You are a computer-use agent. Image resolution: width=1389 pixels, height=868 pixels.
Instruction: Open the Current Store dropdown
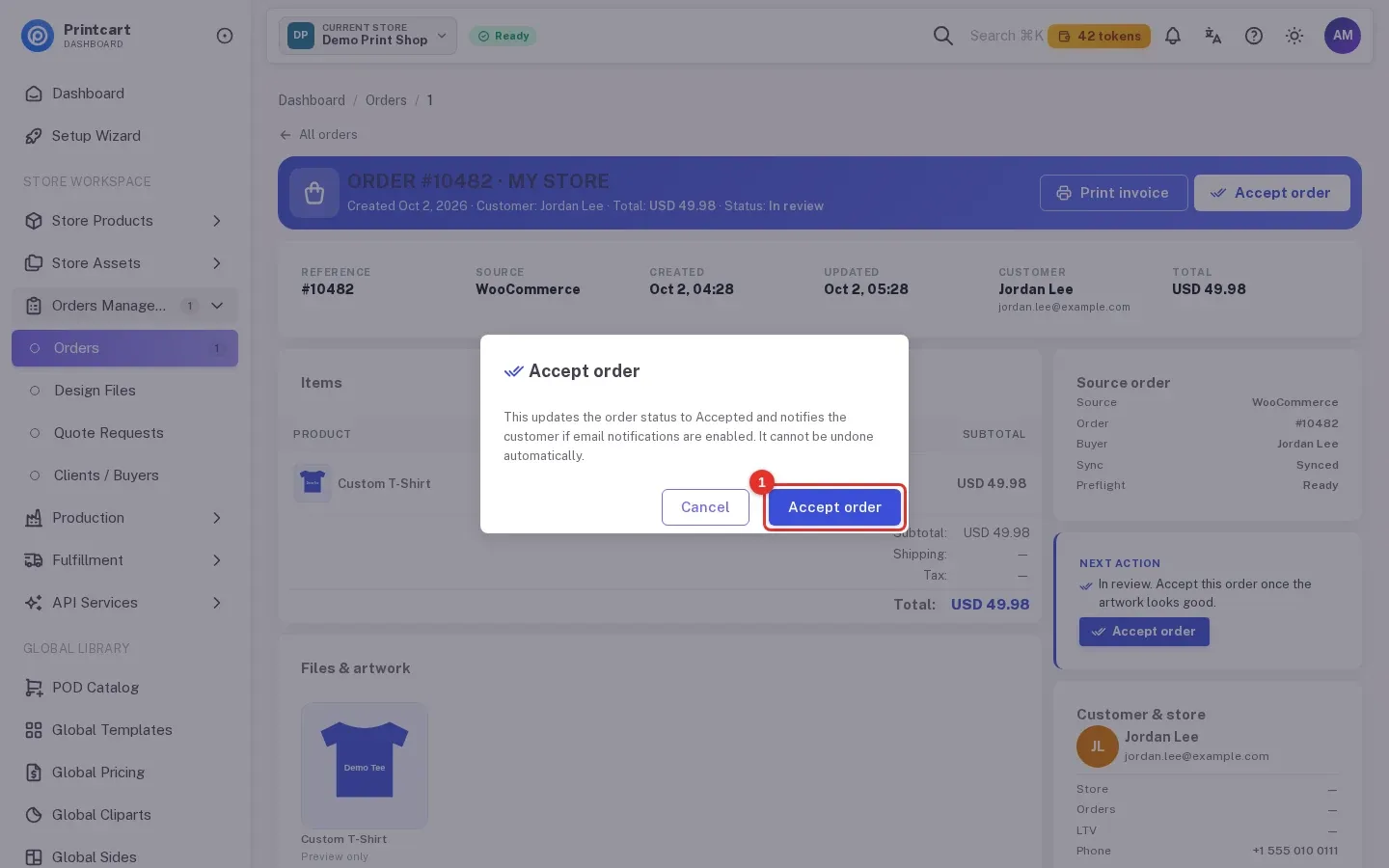pyautogui.click(x=368, y=36)
